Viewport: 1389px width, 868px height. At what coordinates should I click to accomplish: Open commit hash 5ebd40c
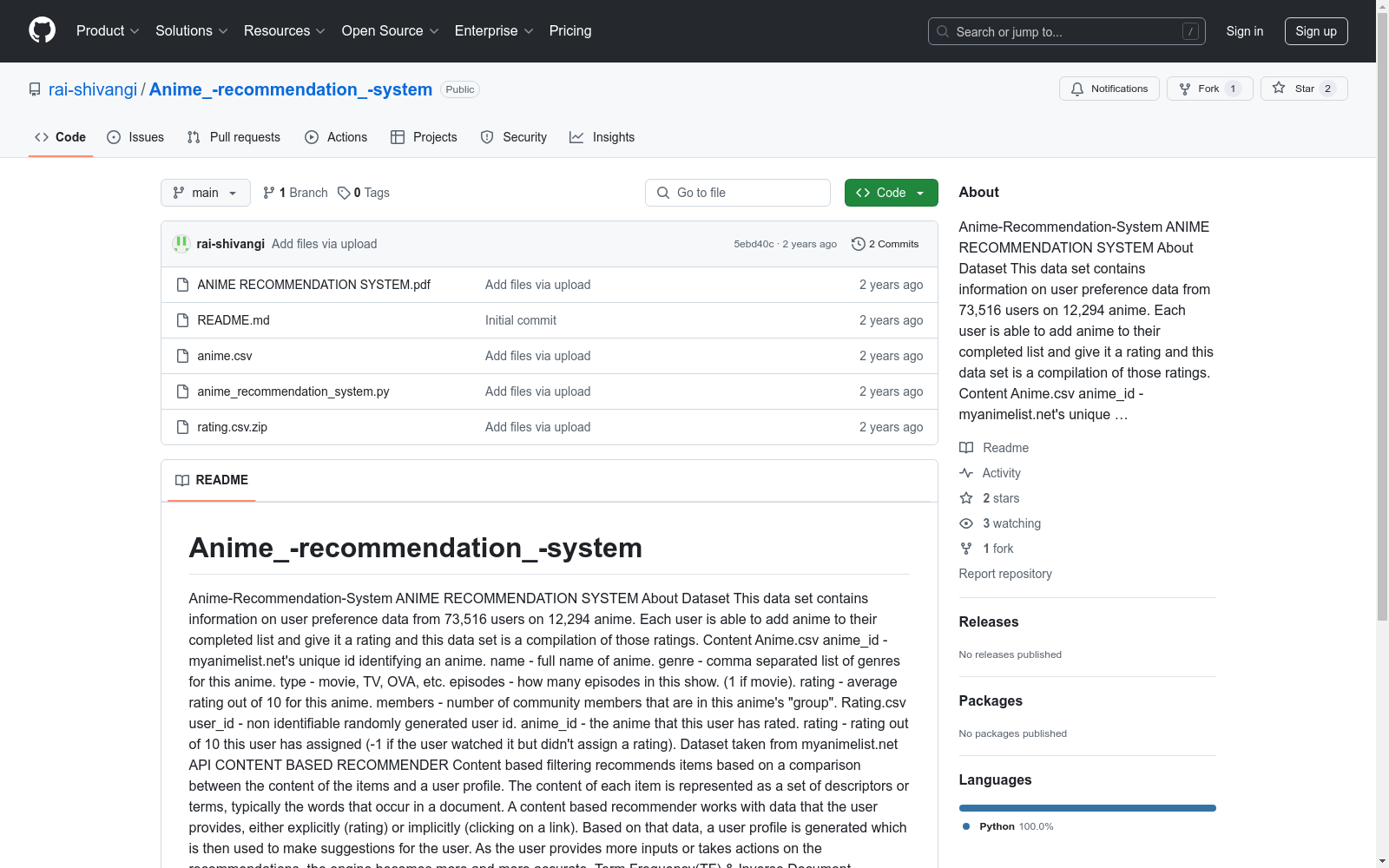click(x=754, y=244)
